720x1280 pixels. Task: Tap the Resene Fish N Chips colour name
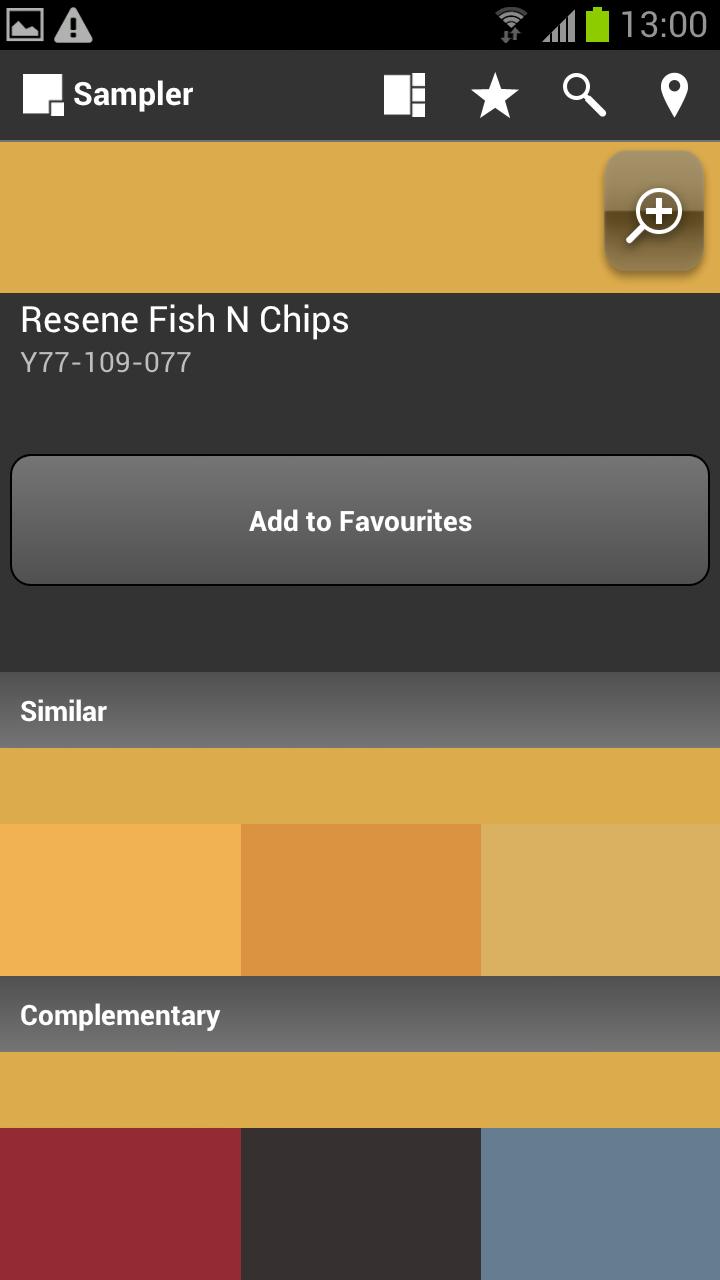[184, 319]
